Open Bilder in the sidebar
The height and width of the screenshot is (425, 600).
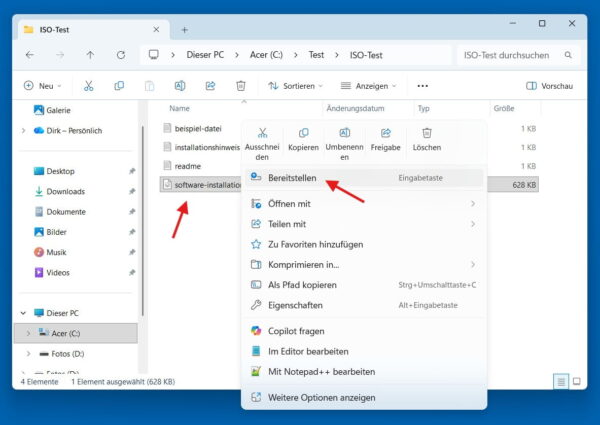pyautogui.click(x=51, y=232)
